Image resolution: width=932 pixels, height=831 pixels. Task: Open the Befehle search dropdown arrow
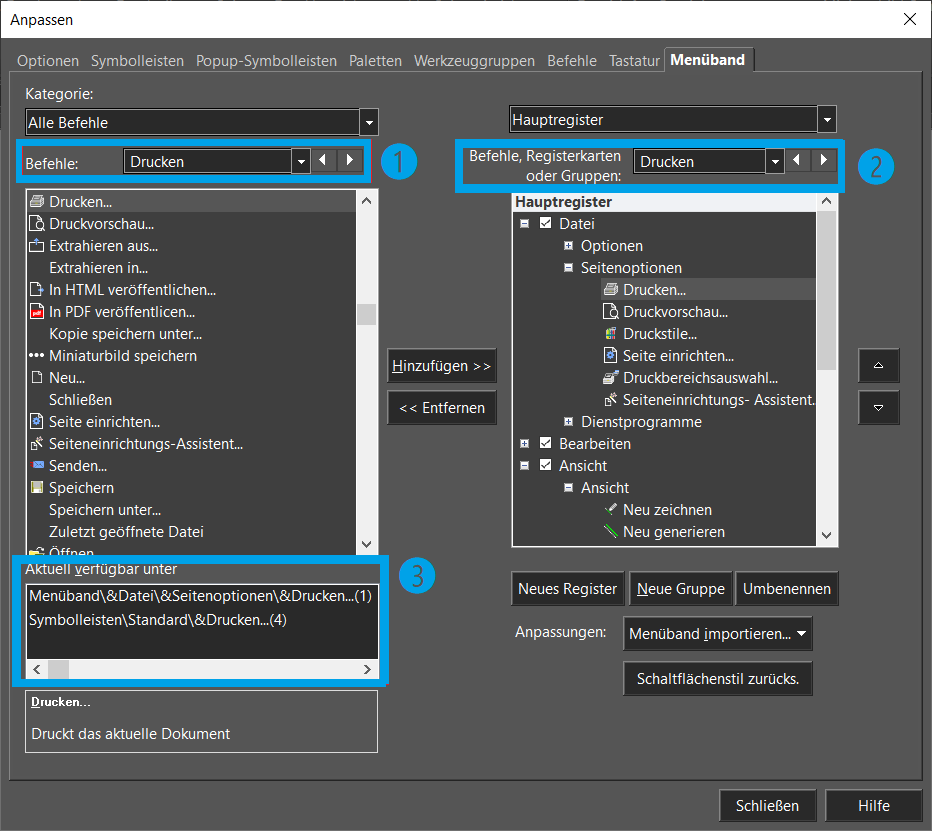(x=301, y=161)
